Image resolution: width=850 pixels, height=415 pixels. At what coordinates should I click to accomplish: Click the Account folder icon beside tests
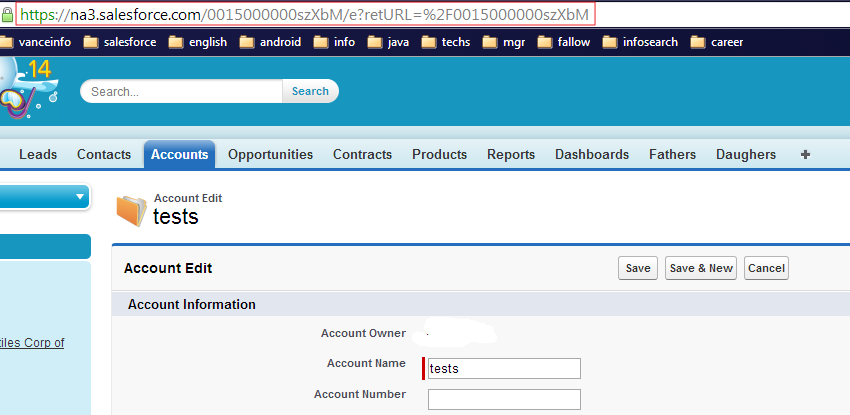pos(132,210)
